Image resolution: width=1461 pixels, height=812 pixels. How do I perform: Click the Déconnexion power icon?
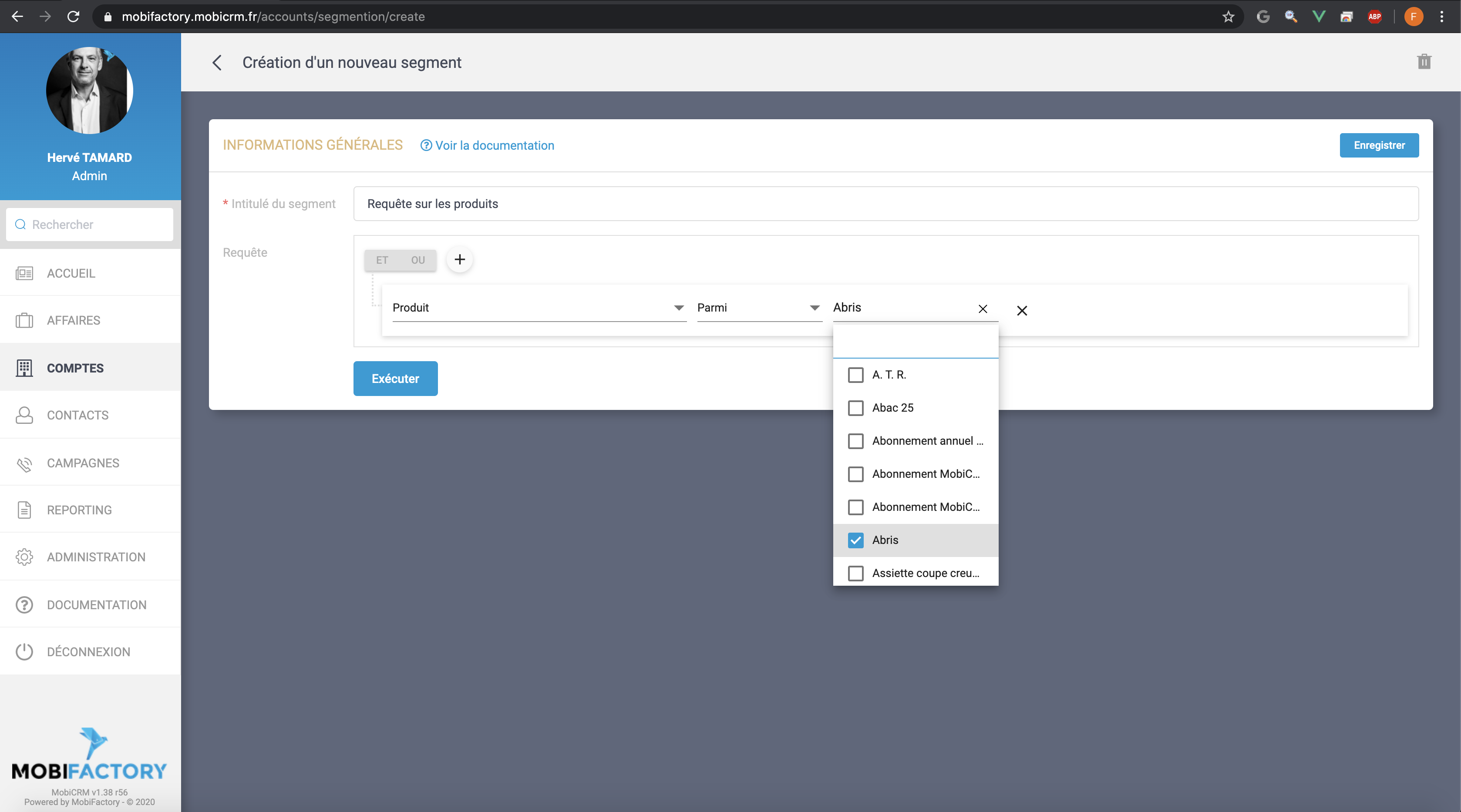point(24,651)
